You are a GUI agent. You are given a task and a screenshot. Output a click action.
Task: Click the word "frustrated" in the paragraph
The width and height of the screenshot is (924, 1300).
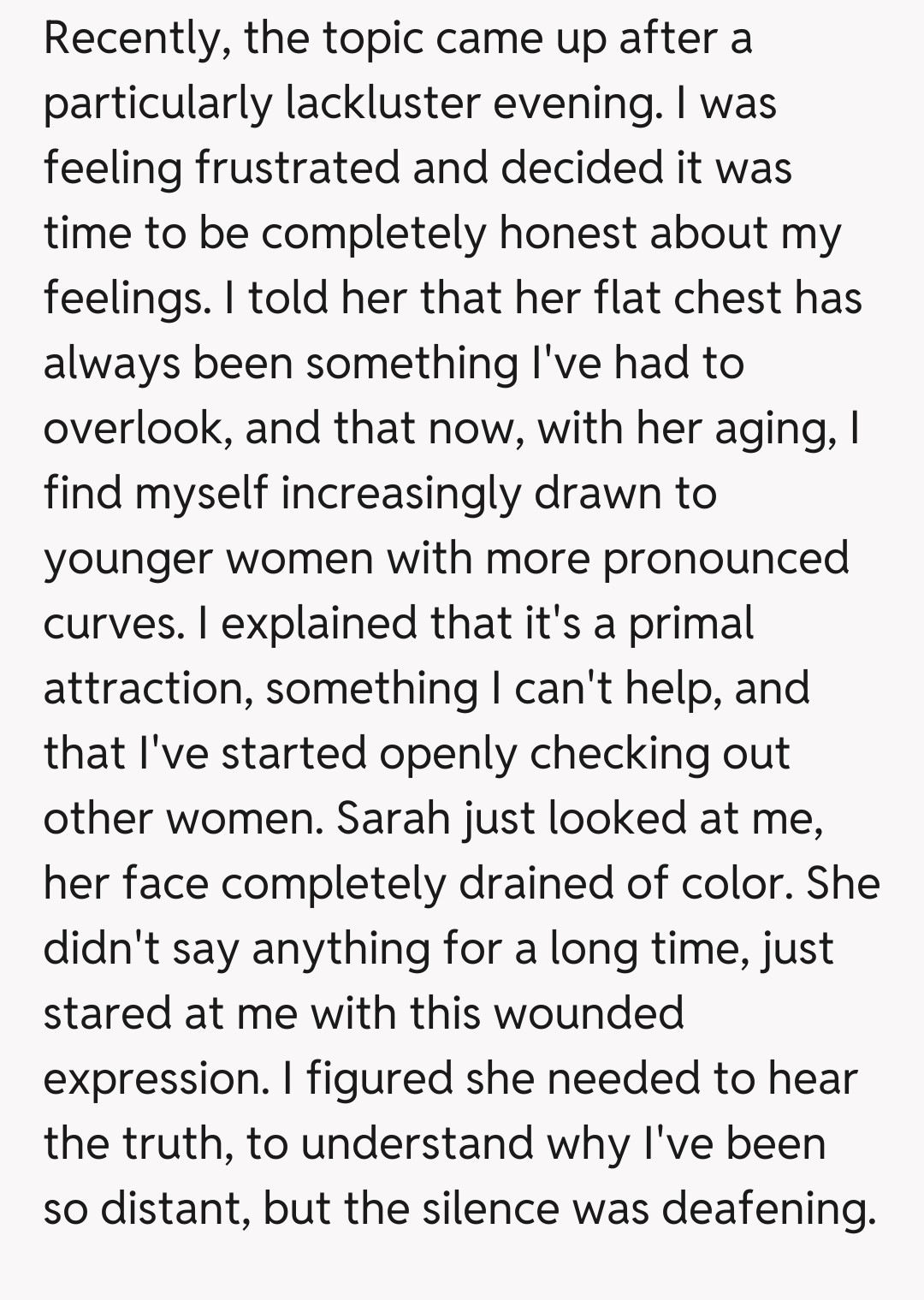298,167
